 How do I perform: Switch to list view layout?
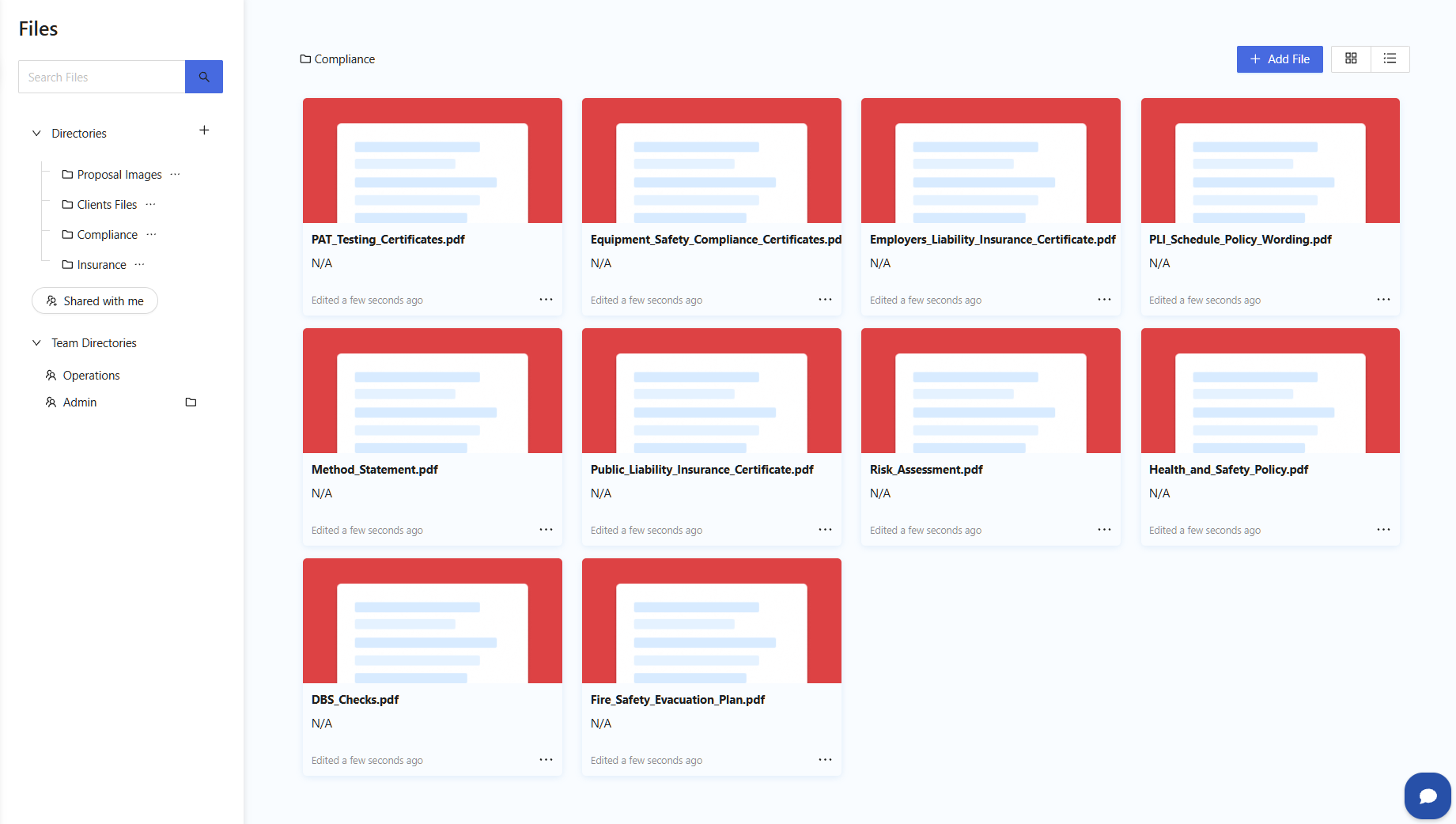point(1390,59)
